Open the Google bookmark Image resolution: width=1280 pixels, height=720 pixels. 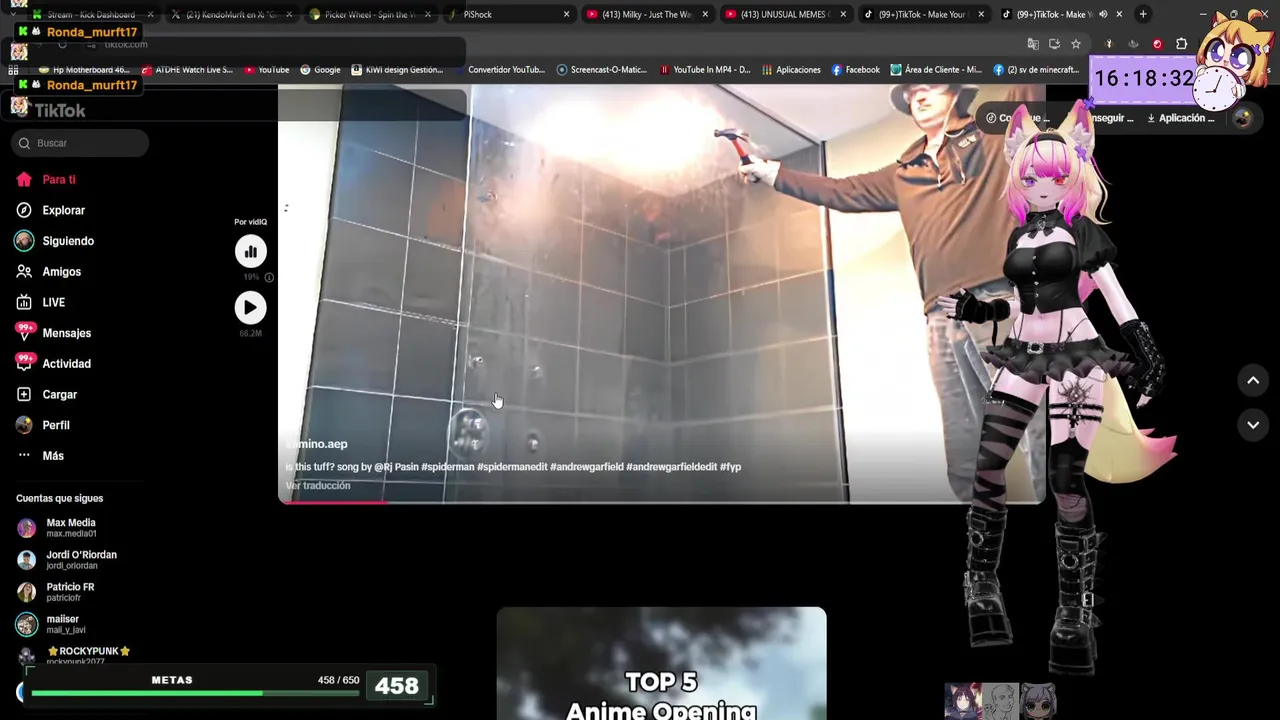(x=320, y=70)
